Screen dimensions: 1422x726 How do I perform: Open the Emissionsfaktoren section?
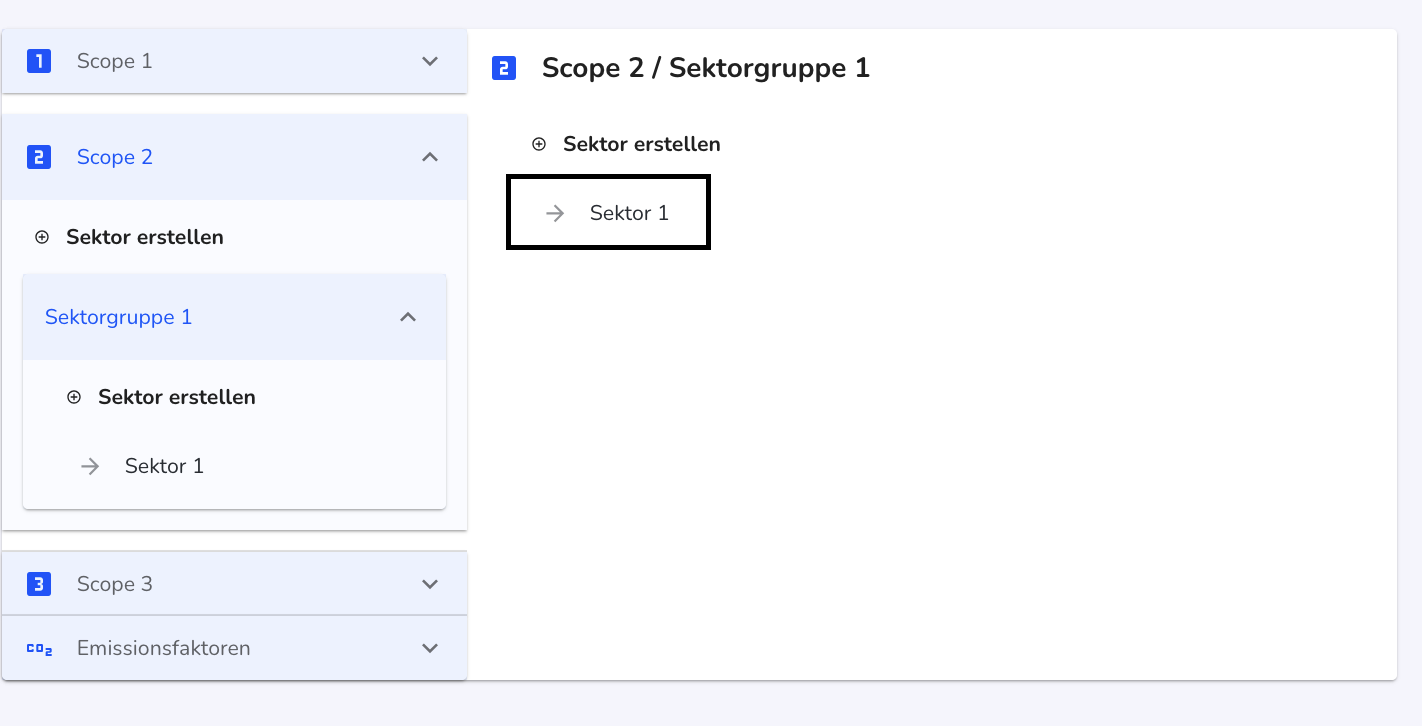point(234,648)
